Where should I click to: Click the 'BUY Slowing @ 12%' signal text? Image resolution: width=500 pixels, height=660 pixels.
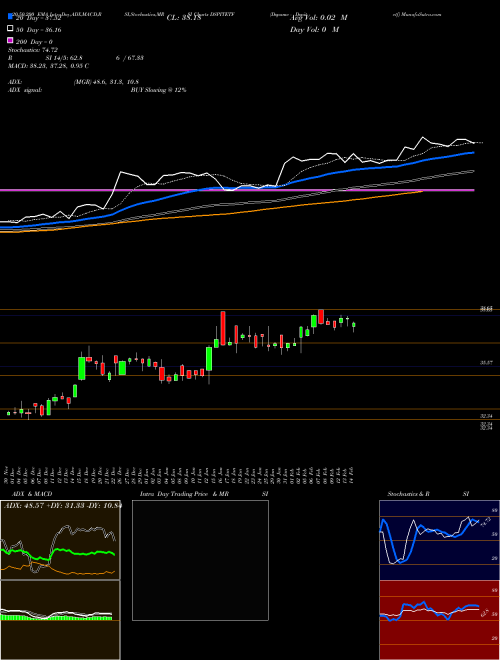pyautogui.click(x=158, y=90)
